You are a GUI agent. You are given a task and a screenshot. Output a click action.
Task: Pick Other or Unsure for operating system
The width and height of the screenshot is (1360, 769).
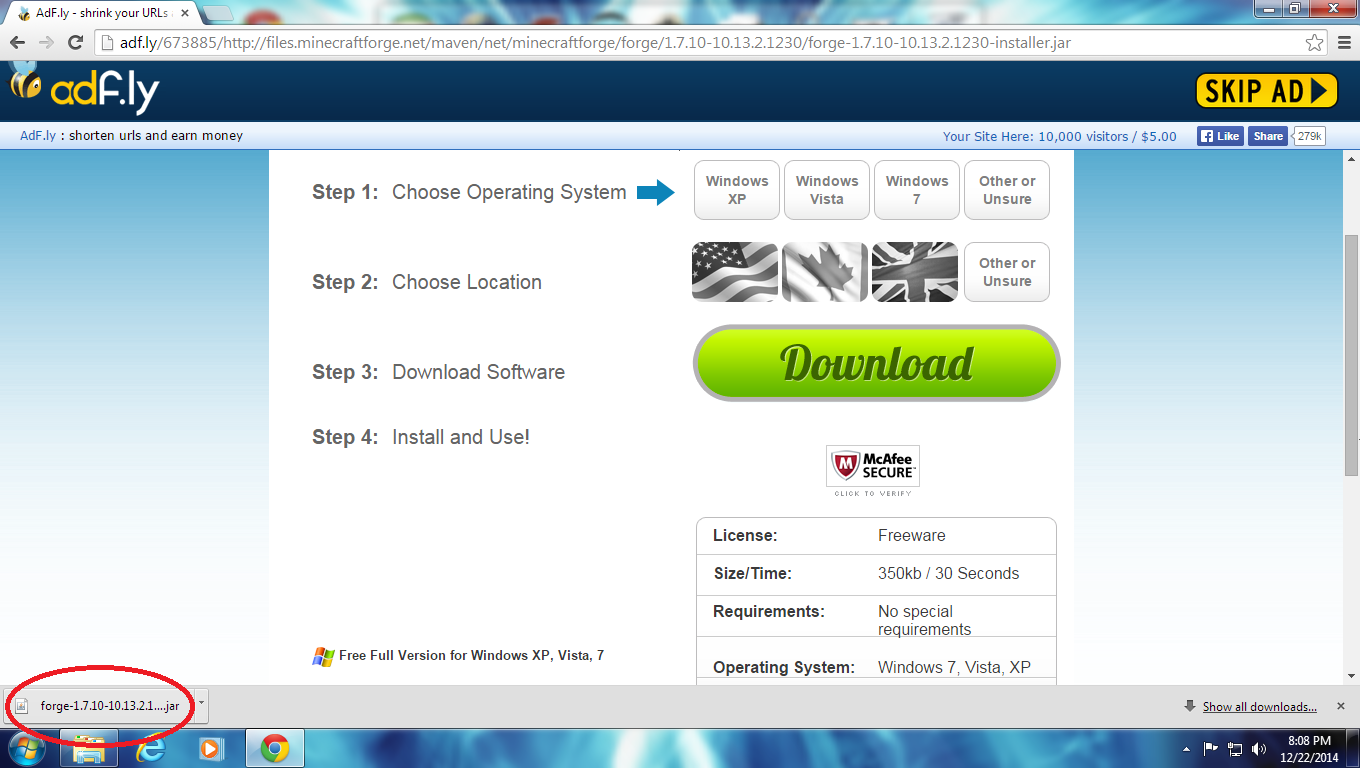tap(1007, 190)
